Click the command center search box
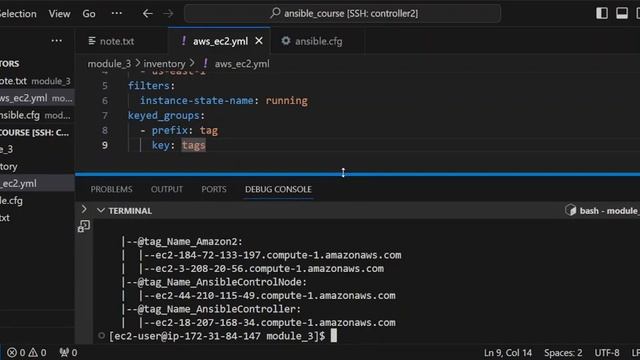This screenshot has width=640, height=360. tap(342, 13)
